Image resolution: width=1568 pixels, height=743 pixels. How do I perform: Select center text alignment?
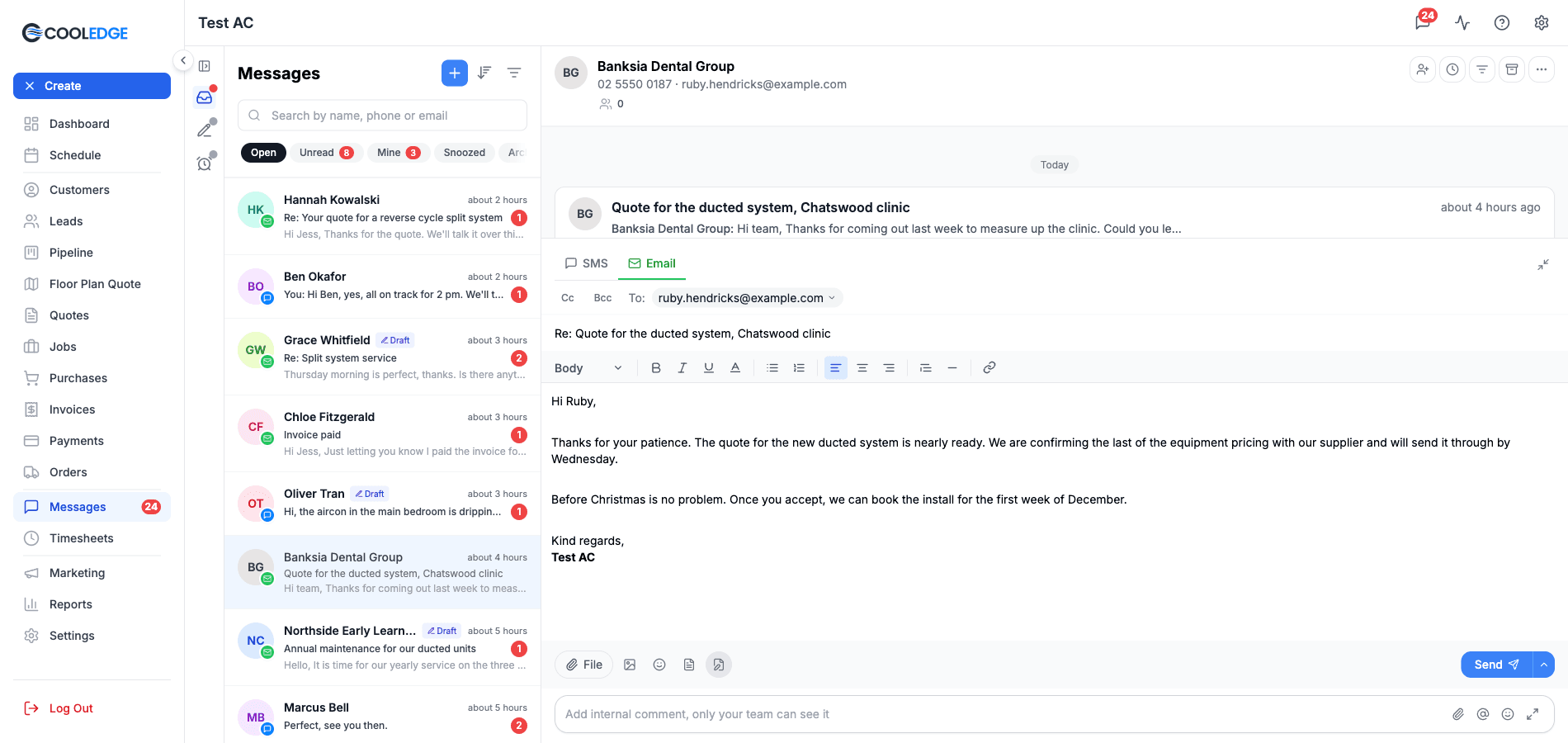tap(862, 367)
